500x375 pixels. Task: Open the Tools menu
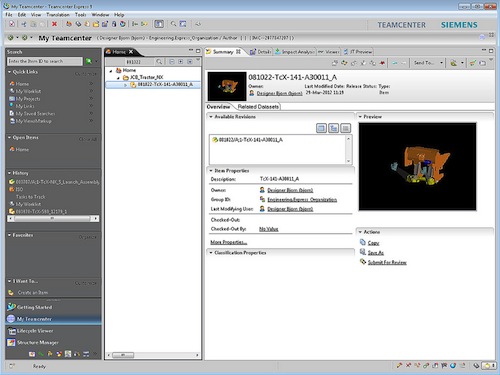click(x=80, y=15)
